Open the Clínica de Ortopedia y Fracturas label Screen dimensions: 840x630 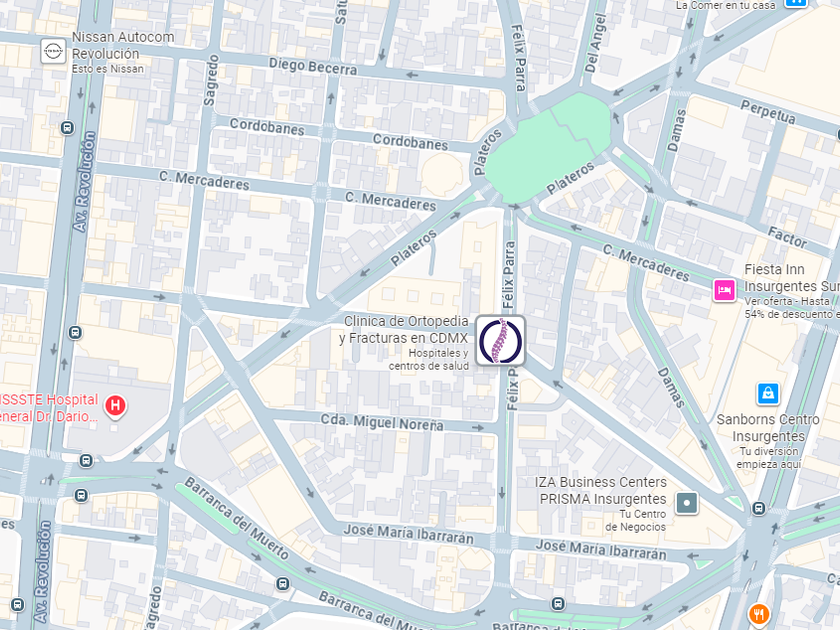click(404, 329)
